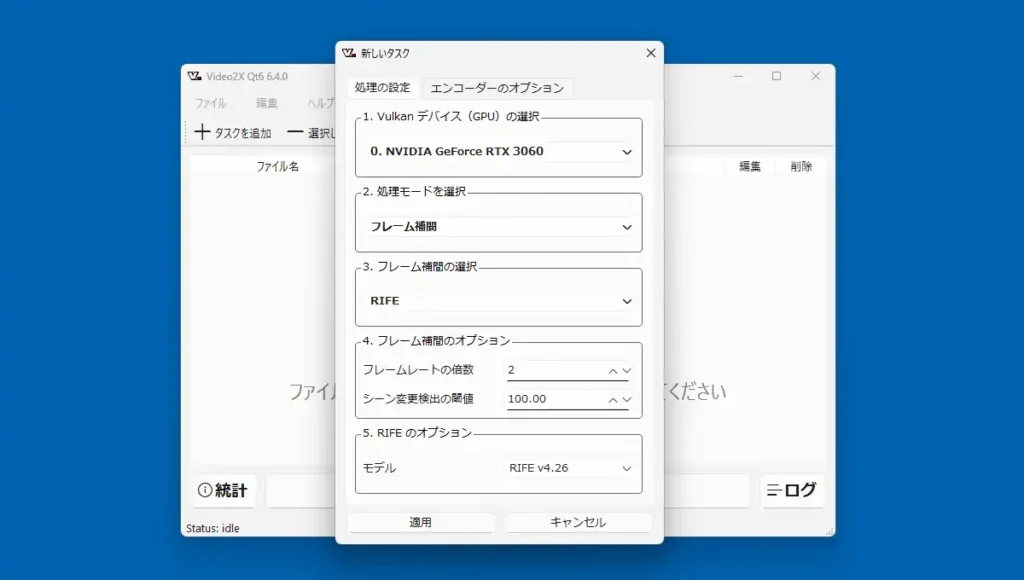1024x580 pixels.
Task: Open the ログ log button
Action: [x=792, y=490]
